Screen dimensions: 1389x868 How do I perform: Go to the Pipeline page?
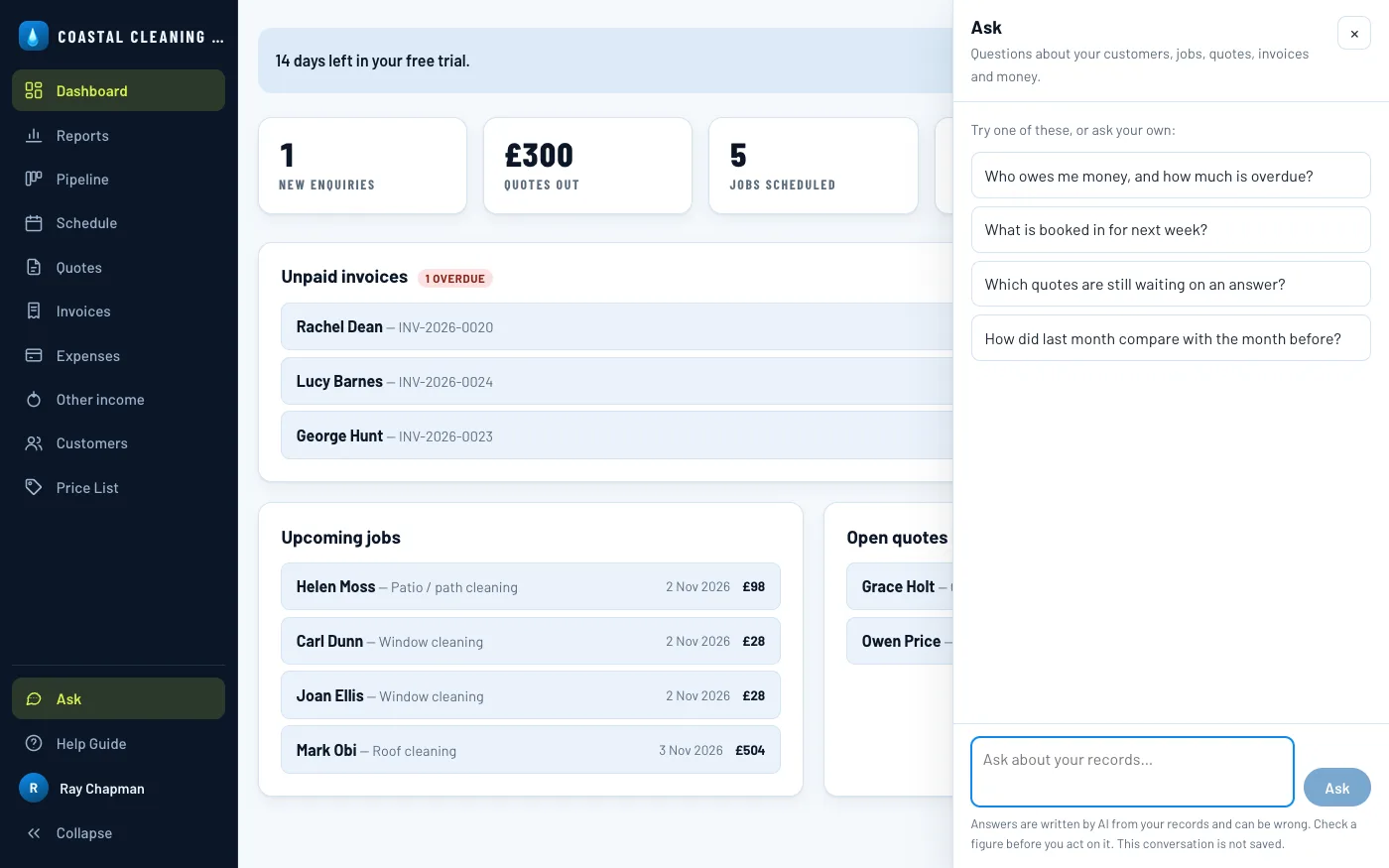coord(118,179)
